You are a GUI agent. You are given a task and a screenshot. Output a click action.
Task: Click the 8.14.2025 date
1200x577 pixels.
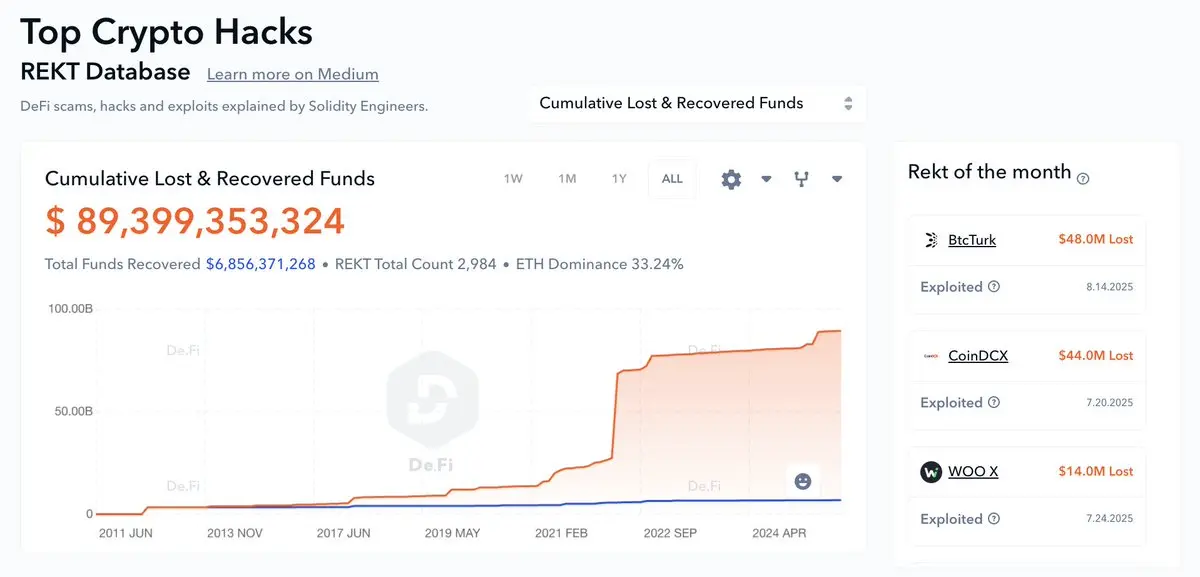tap(1110, 287)
